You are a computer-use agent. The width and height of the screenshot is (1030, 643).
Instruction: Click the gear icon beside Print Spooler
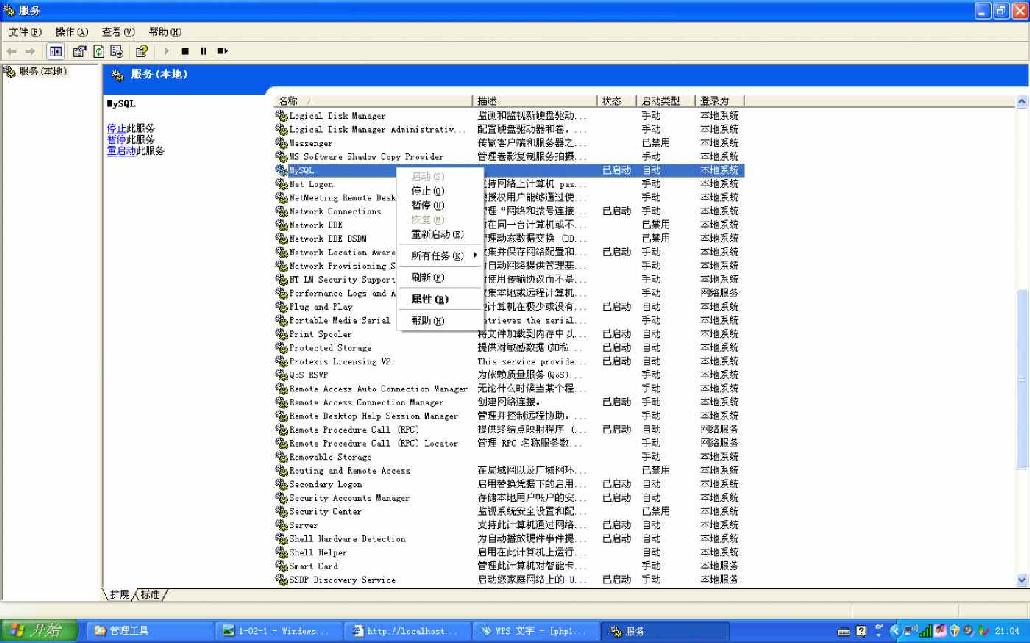pos(281,334)
